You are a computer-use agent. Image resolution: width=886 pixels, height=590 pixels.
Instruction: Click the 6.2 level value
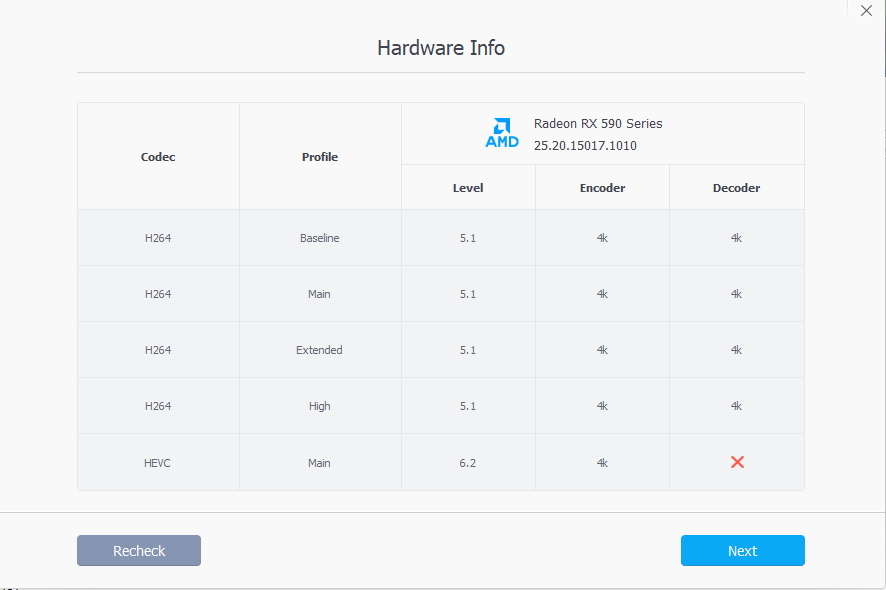(x=467, y=463)
